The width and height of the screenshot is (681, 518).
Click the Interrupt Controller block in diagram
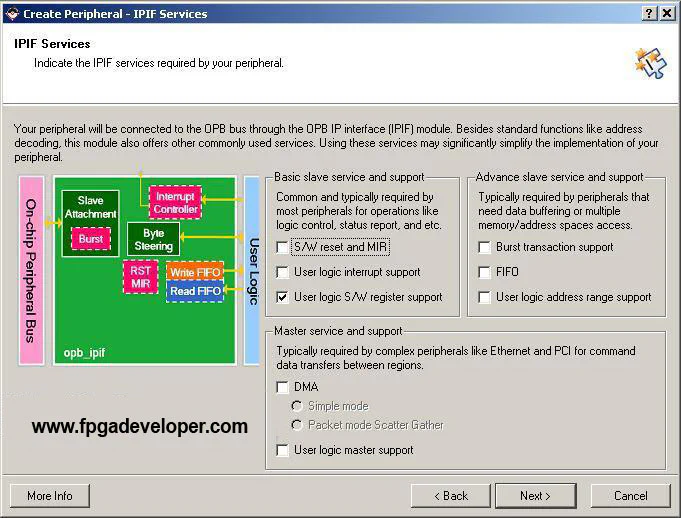(x=175, y=203)
